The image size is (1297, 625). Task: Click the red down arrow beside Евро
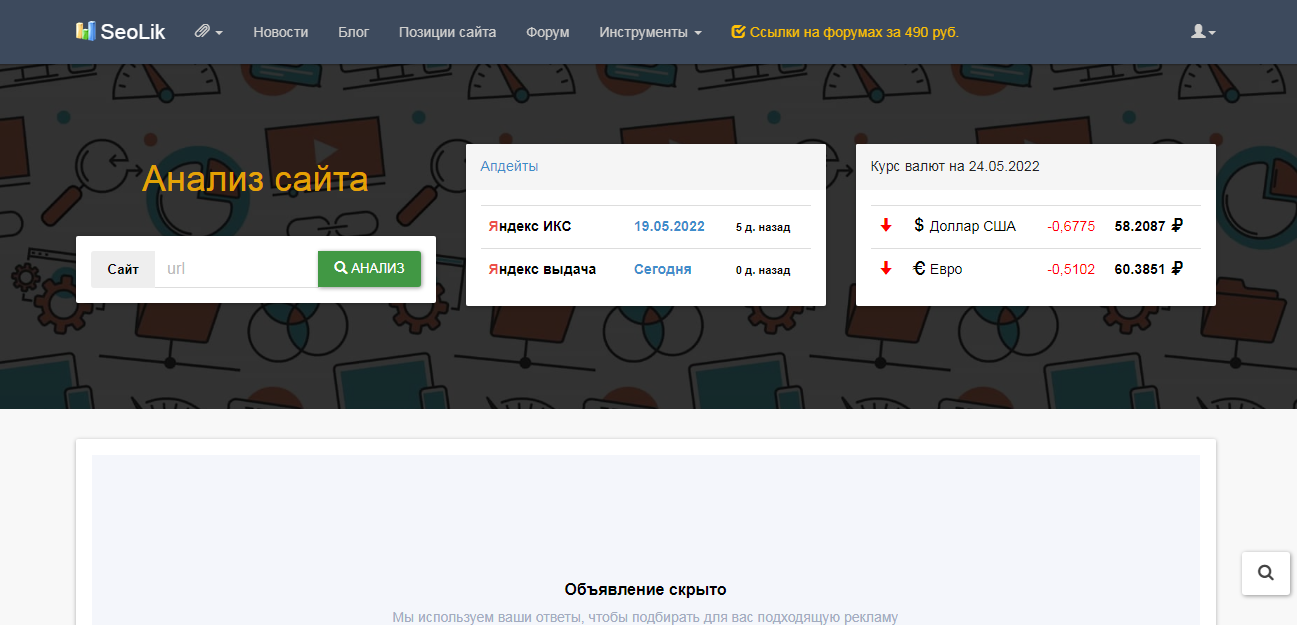[x=885, y=269]
